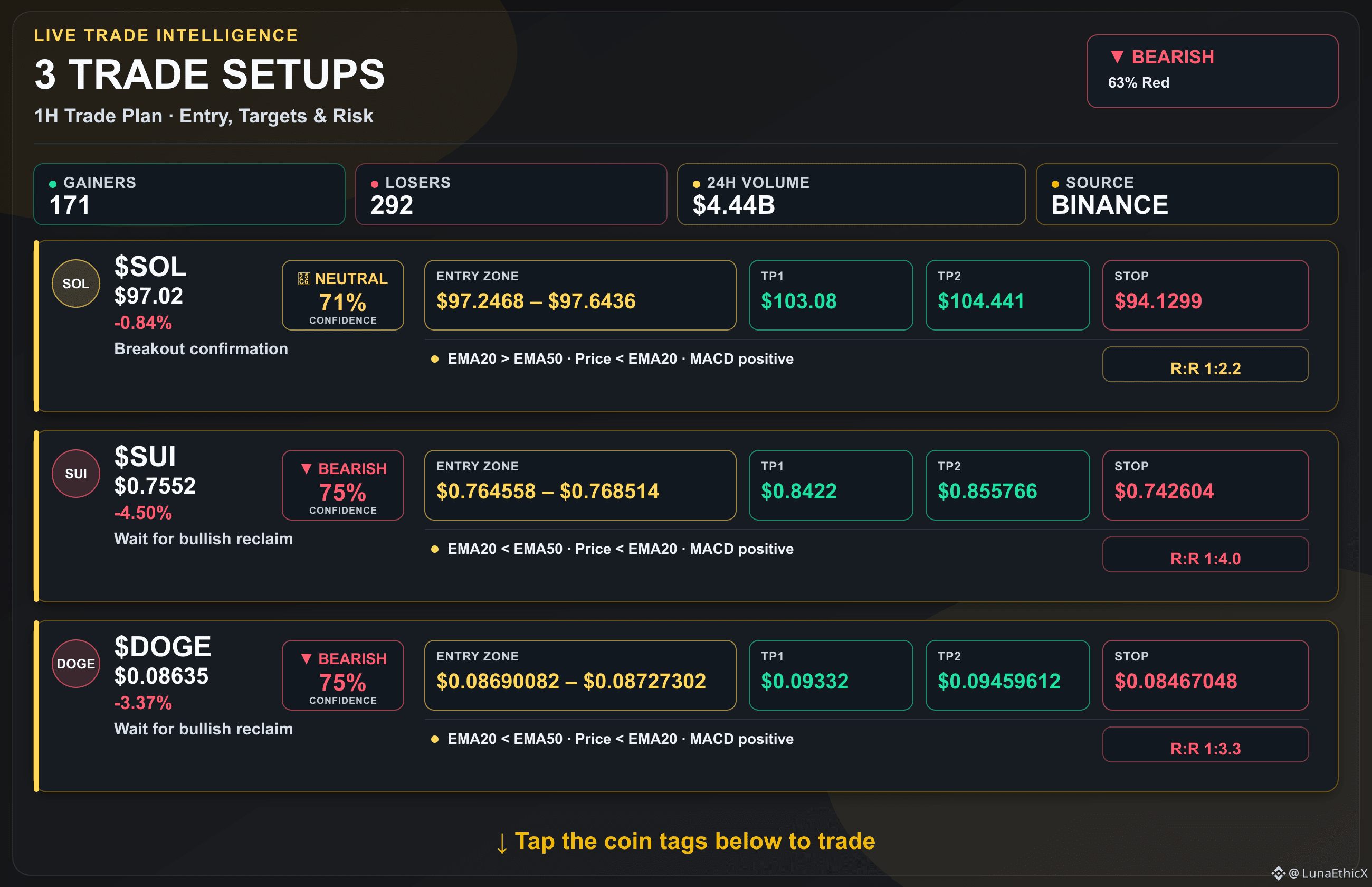Image resolution: width=1372 pixels, height=887 pixels.
Task: Click SUI's TP2 box showing $0.855766
Action: coord(1007,485)
